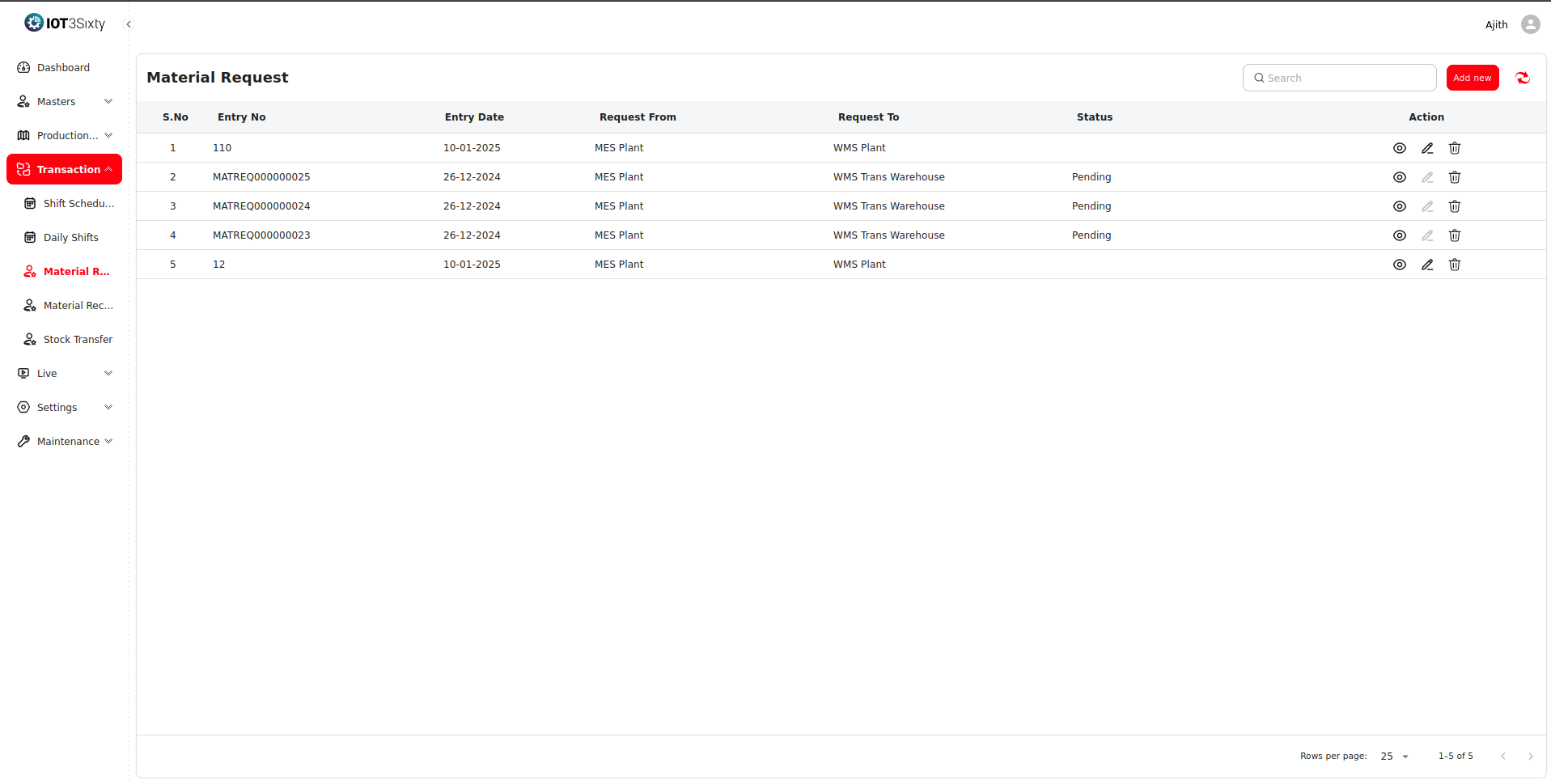Edit entry 110 with the pencil icon
The image size is (1551, 784).
(1426, 148)
